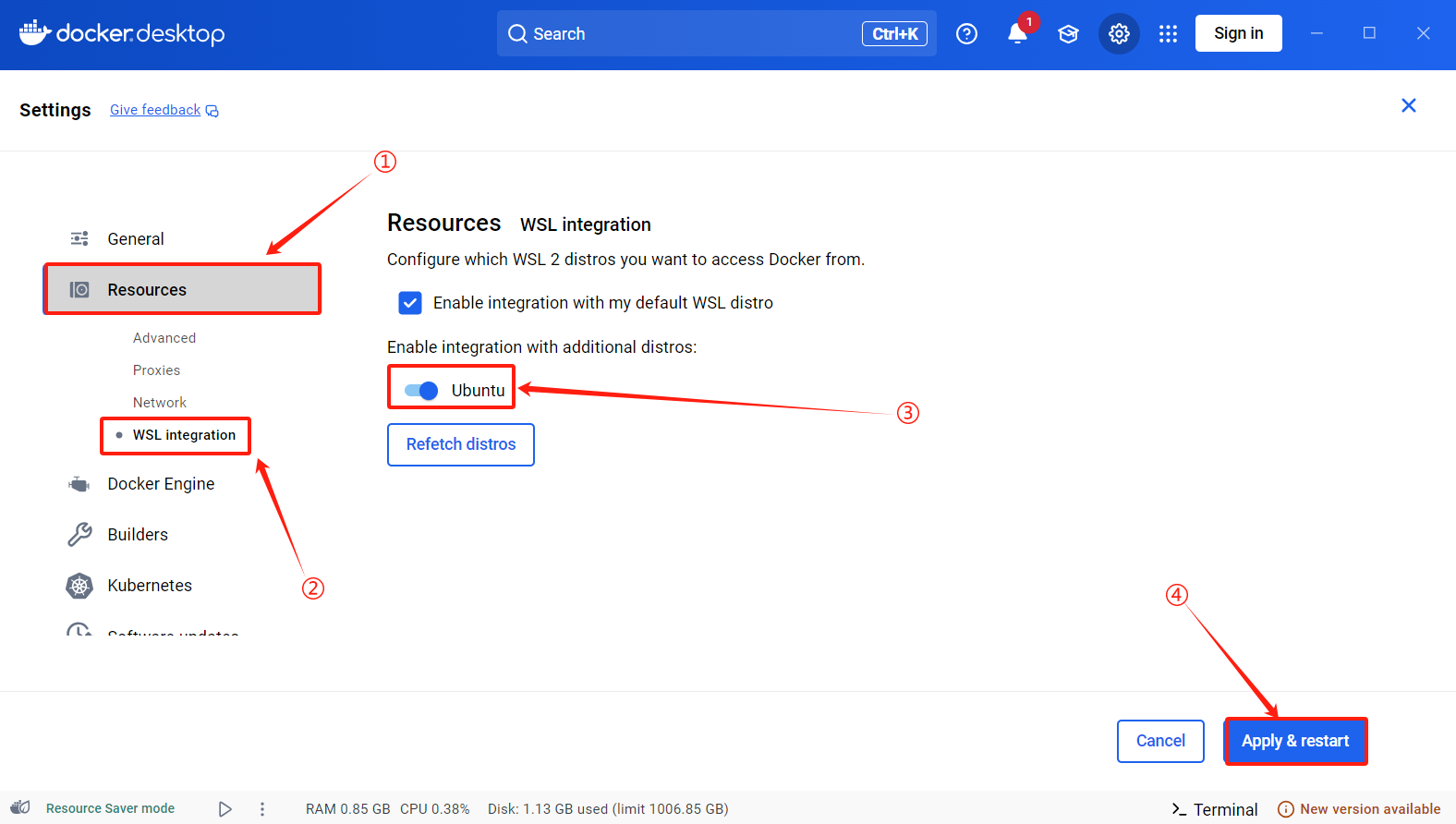Click the Apply & restart button
This screenshot has width=1456, height=824.
(x=1295, y=741)
